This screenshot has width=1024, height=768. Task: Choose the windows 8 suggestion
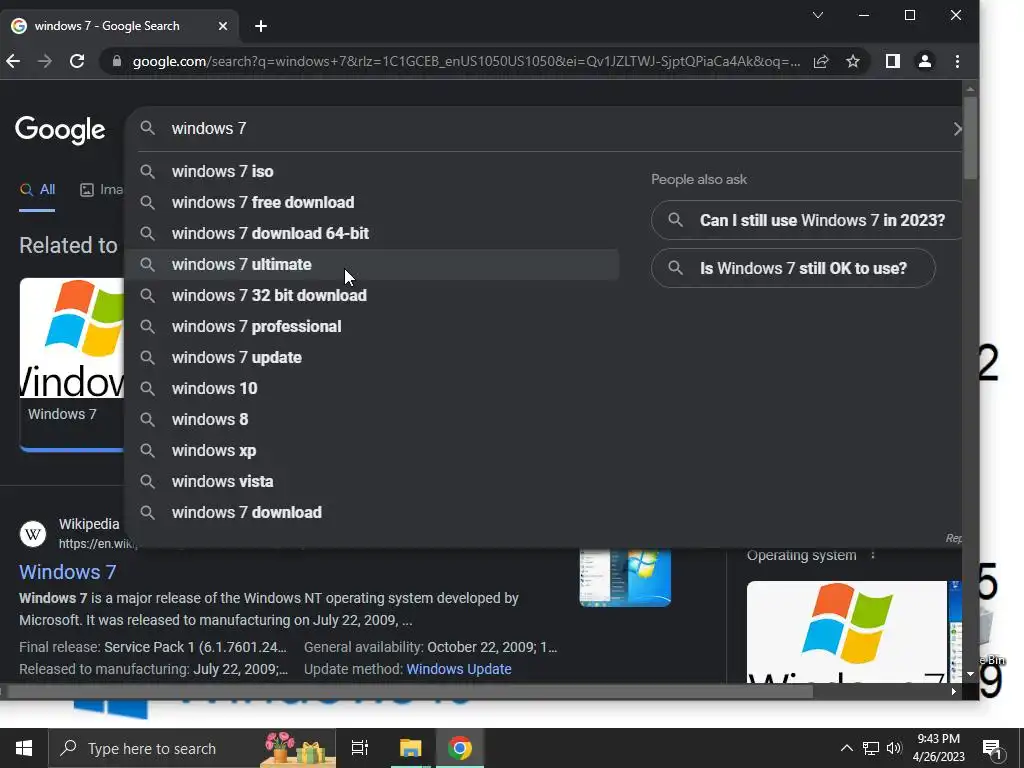coord(372,420)
